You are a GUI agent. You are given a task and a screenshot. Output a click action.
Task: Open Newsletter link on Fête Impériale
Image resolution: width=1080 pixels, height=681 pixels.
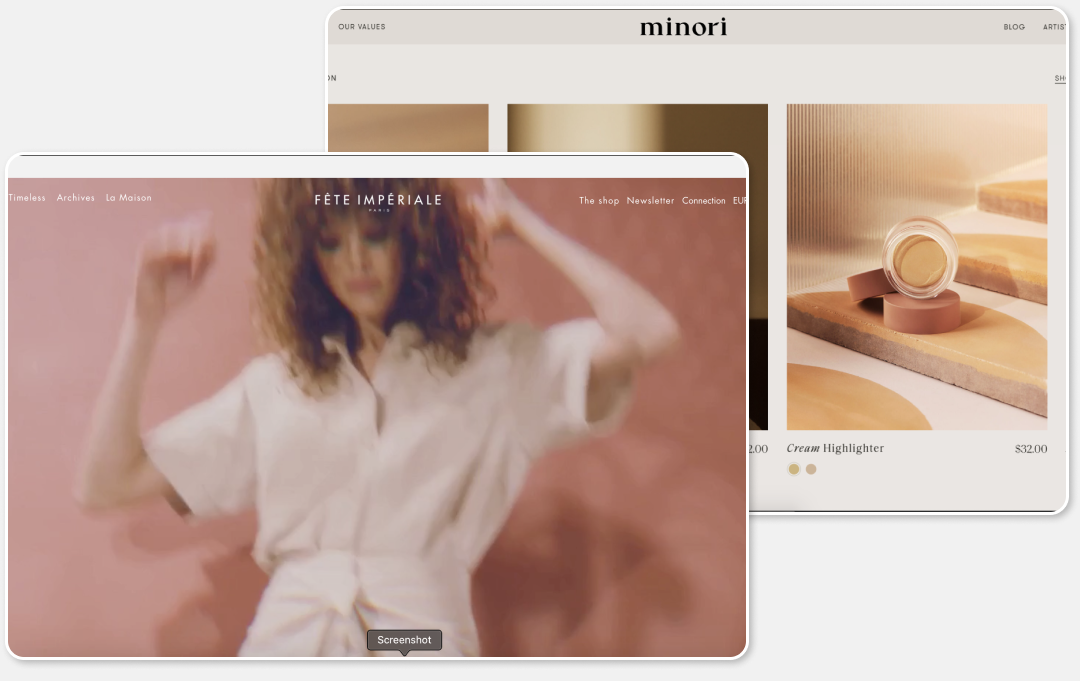[x=650, y=200]
